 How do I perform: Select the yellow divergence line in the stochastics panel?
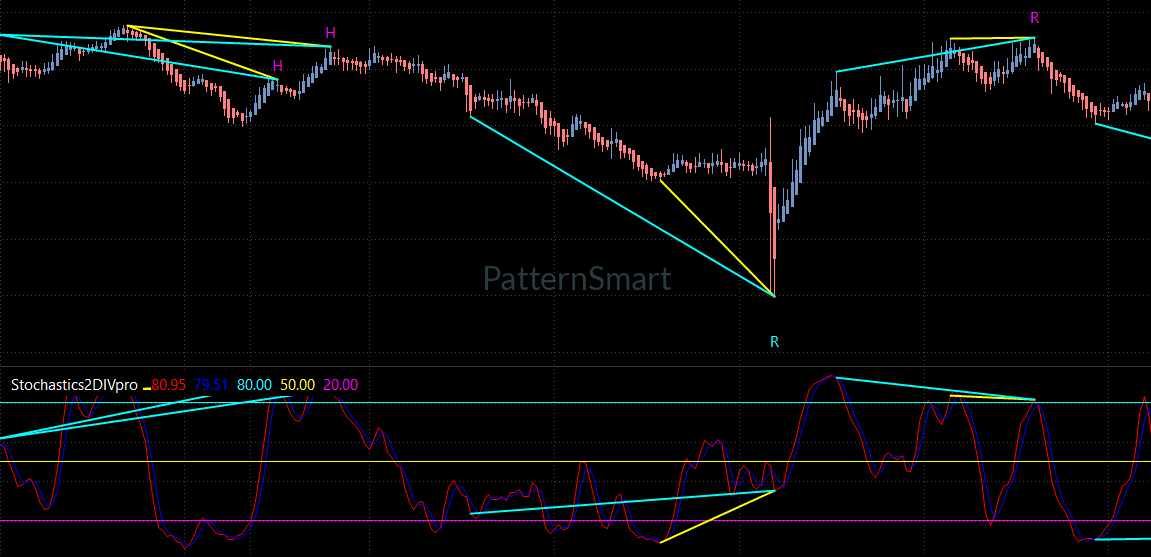click(x=718, y=517)
